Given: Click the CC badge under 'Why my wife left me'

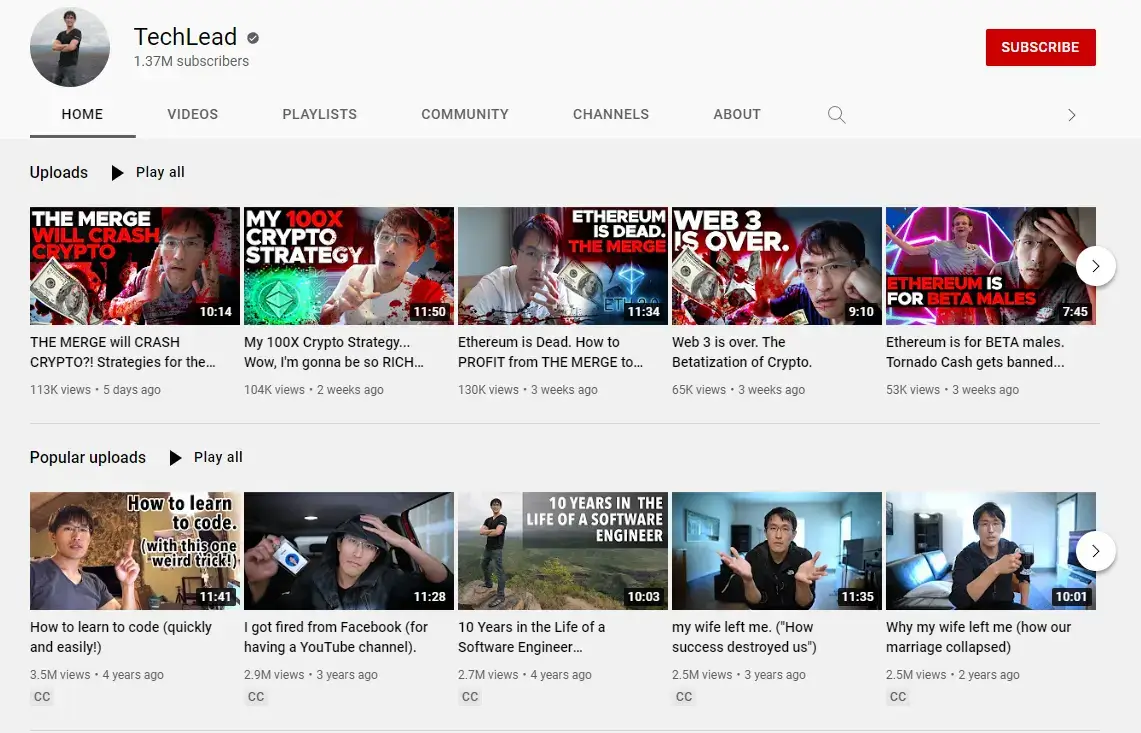Looking at the screenshot, I should (897, 696).
